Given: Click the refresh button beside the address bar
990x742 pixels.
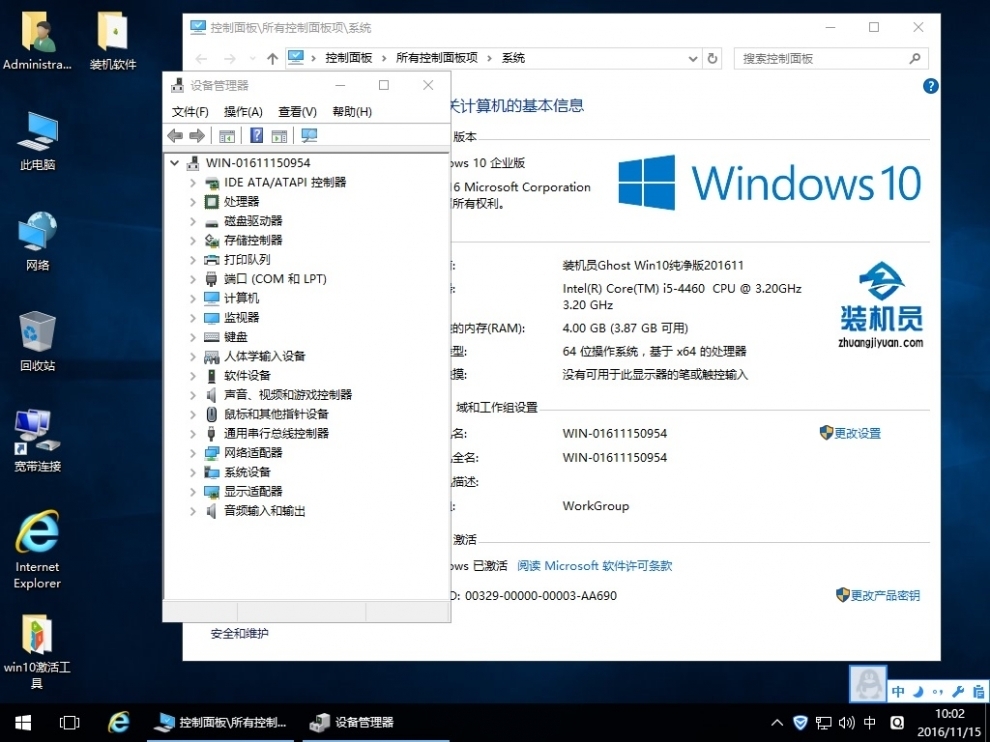Looking at the screenshot, I should (x=712, y=59).
